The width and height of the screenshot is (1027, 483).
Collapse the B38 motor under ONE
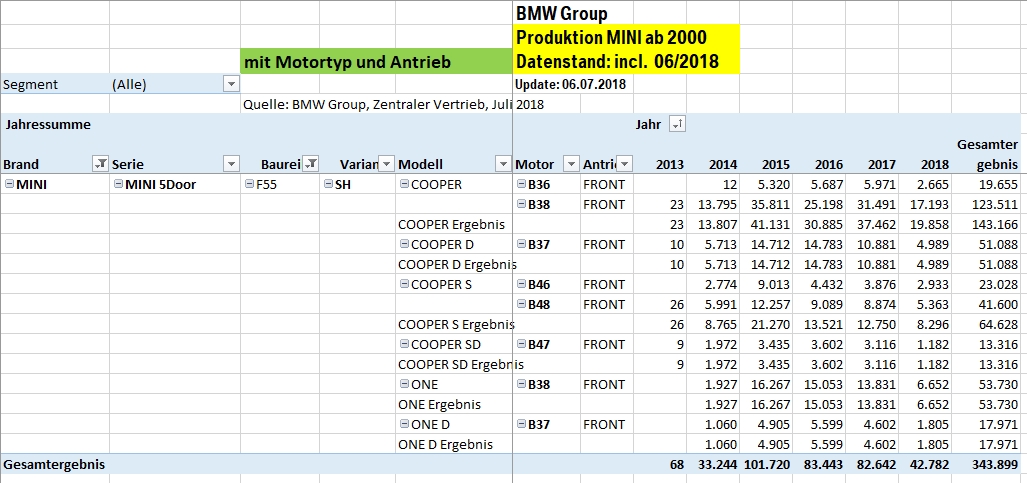click(521, 384)
